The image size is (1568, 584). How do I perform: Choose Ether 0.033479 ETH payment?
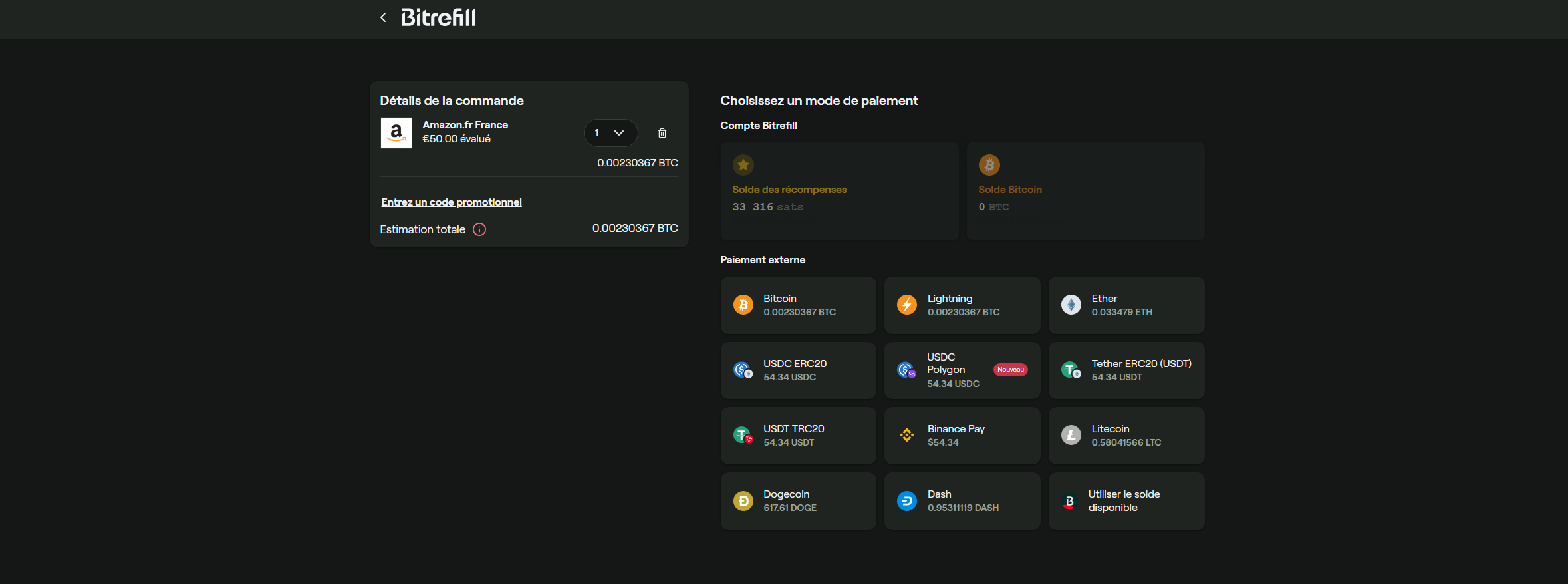1126,305
